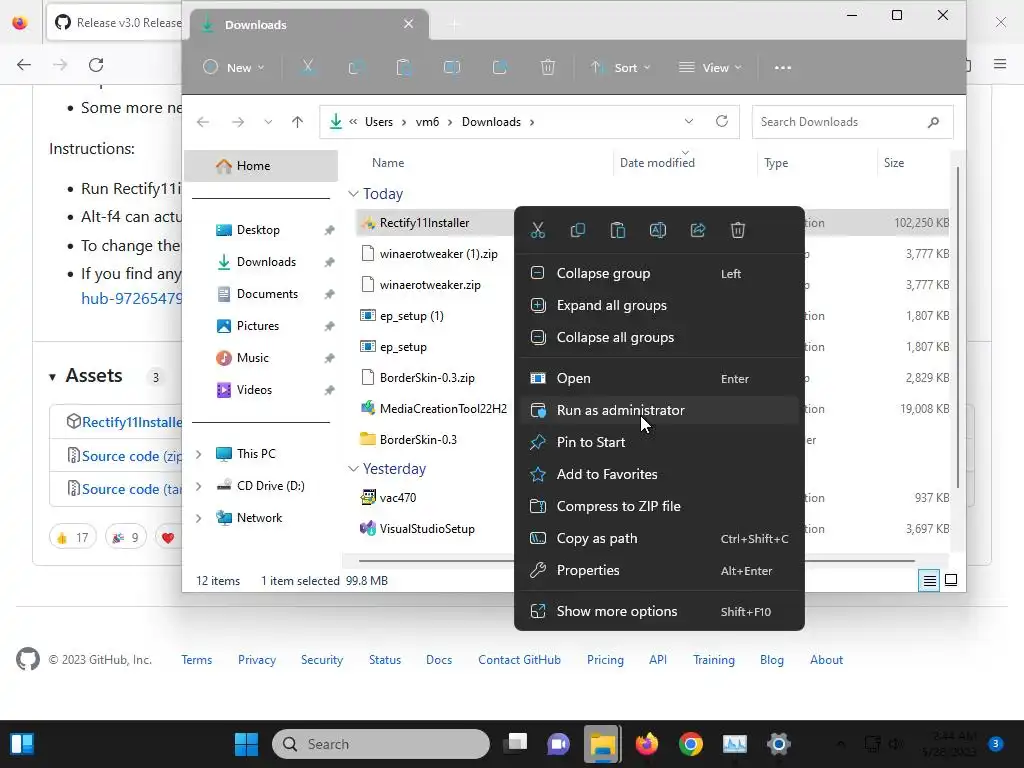Click the Rename icon in the context menu
Viewport: 1024px width, 768px height.
[x=658, y=230]
